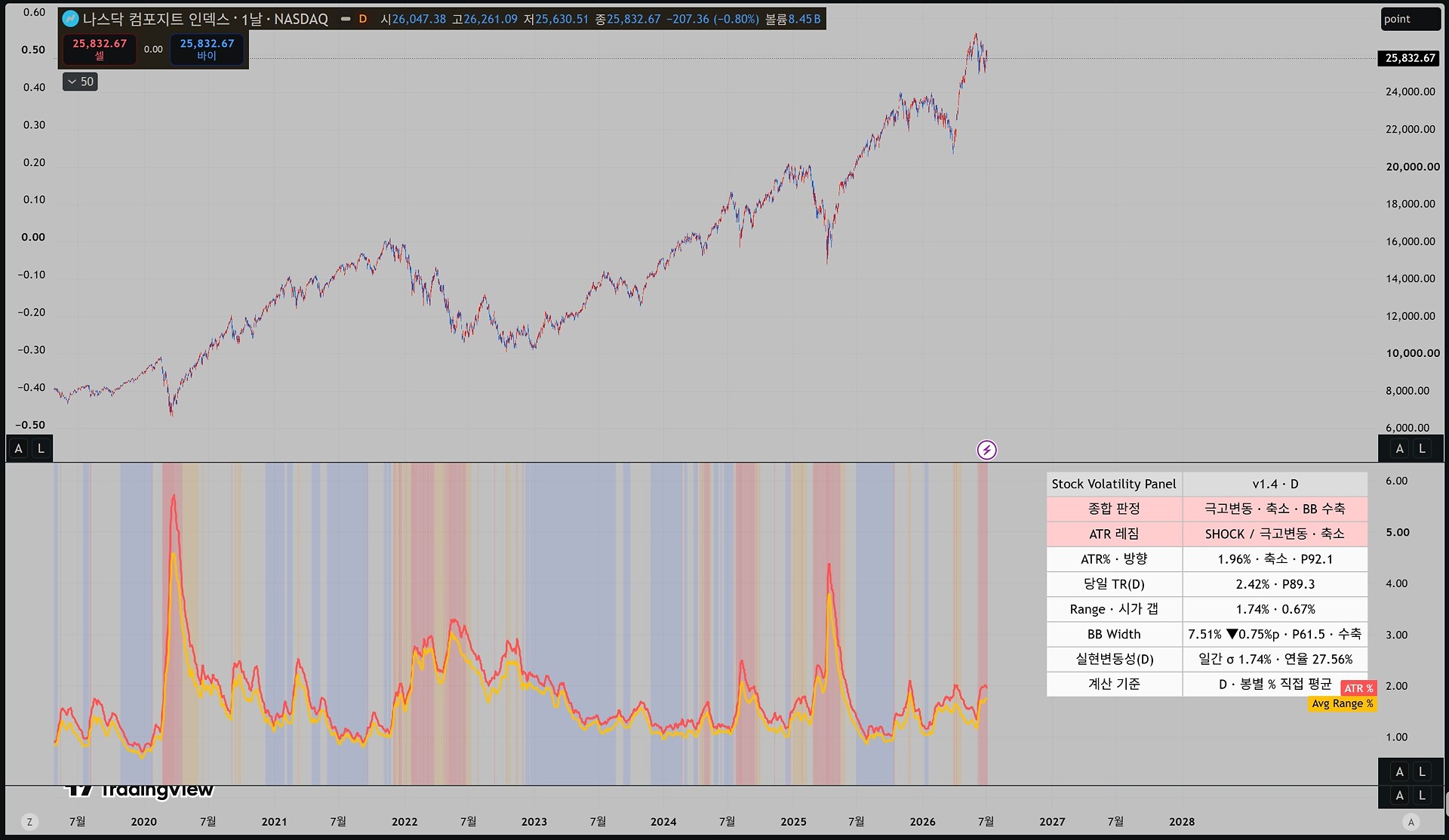
Task: Toggle the lowest A just above the time axis
Action: click(1400, 795)
